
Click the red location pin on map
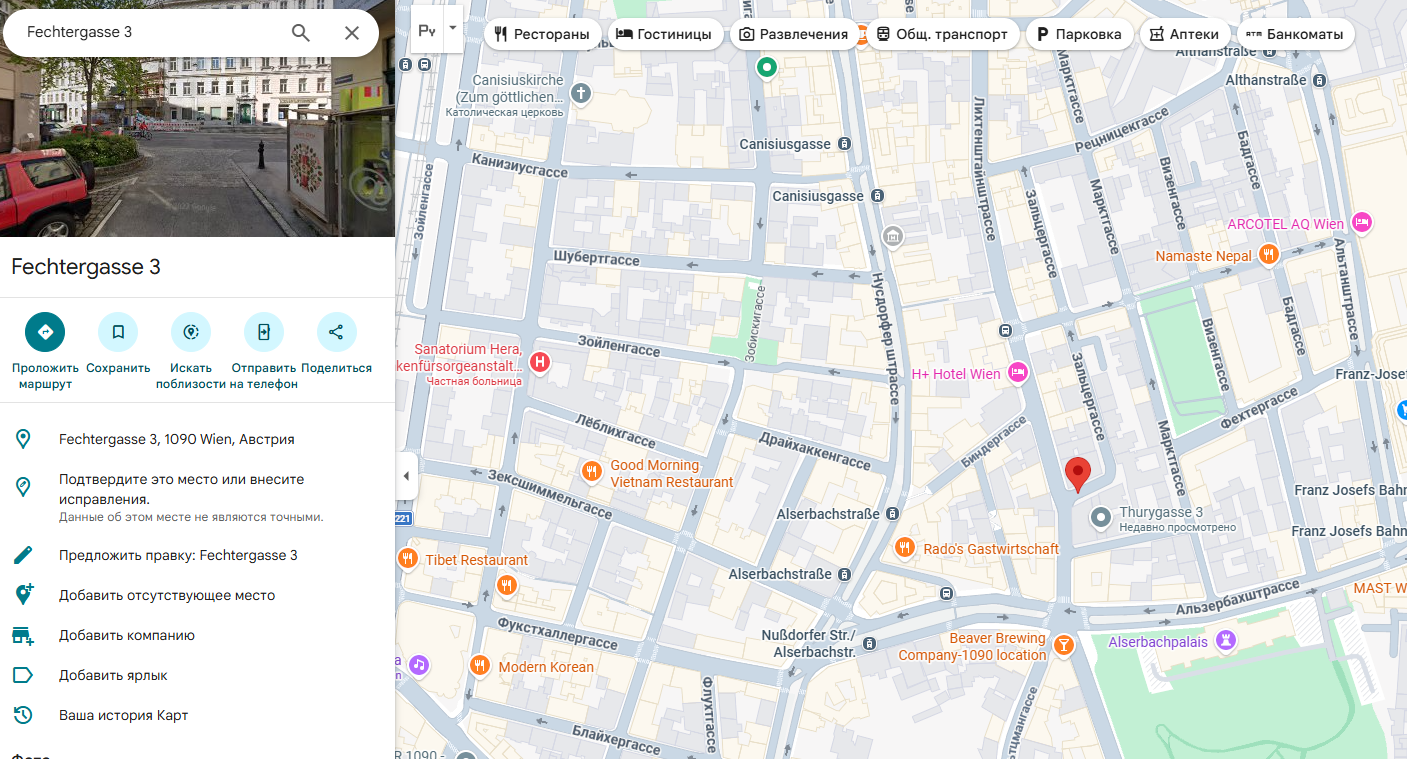point(1077,474)
